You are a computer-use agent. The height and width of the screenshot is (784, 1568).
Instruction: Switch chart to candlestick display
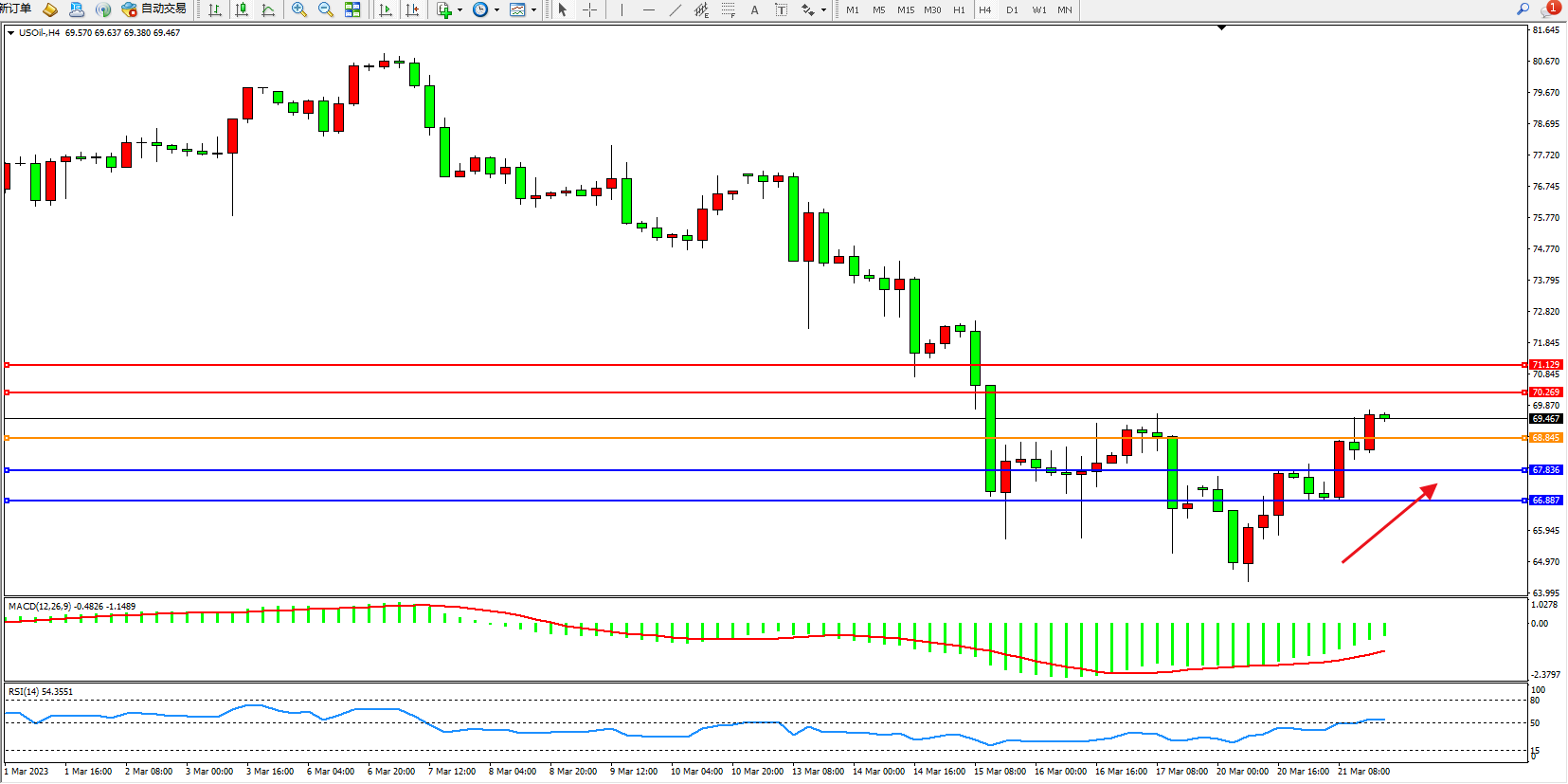[x=242, y=9]
